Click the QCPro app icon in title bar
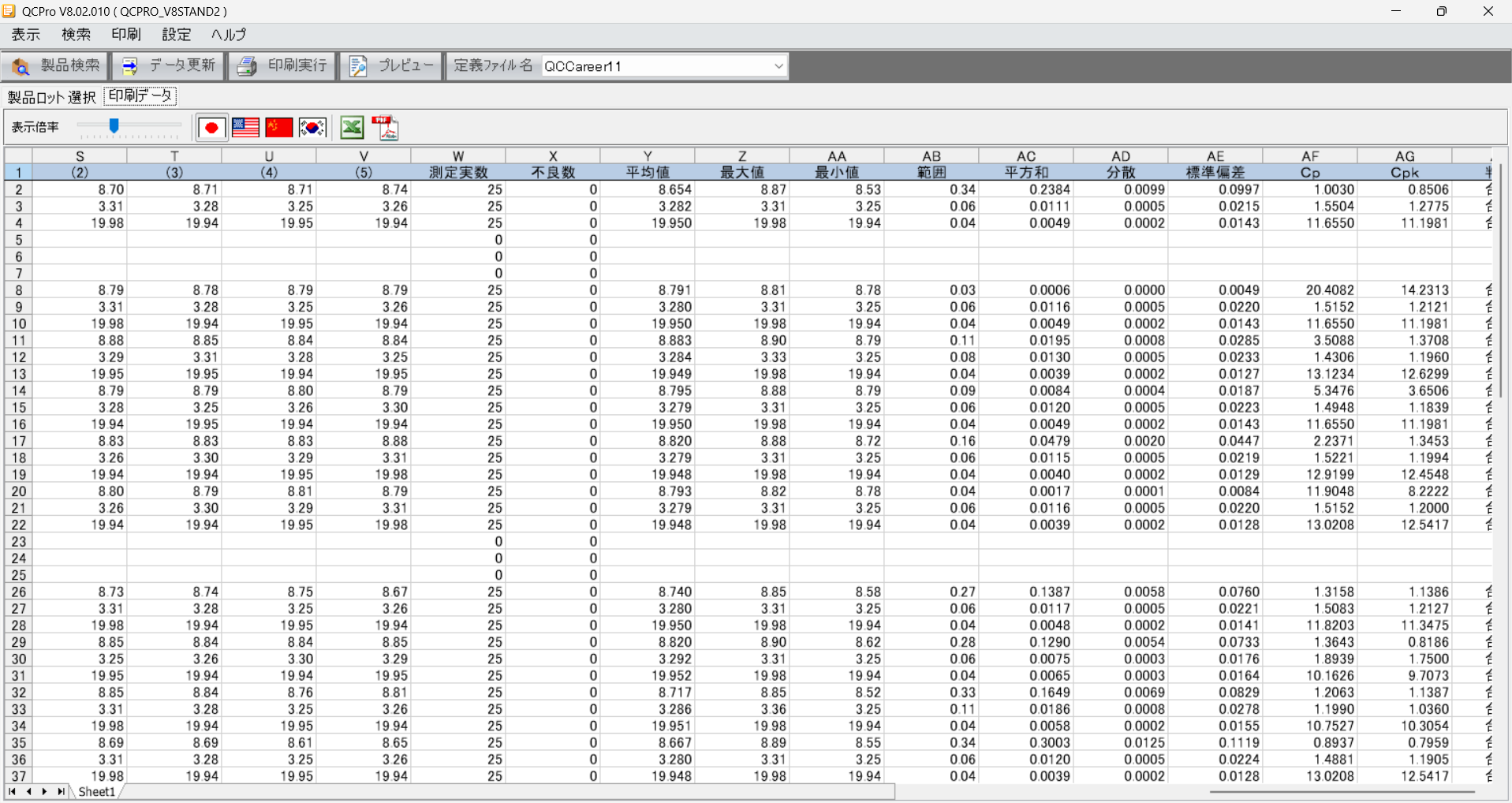The width and height of the screenshot is (1512, 803). pos(9,11)
